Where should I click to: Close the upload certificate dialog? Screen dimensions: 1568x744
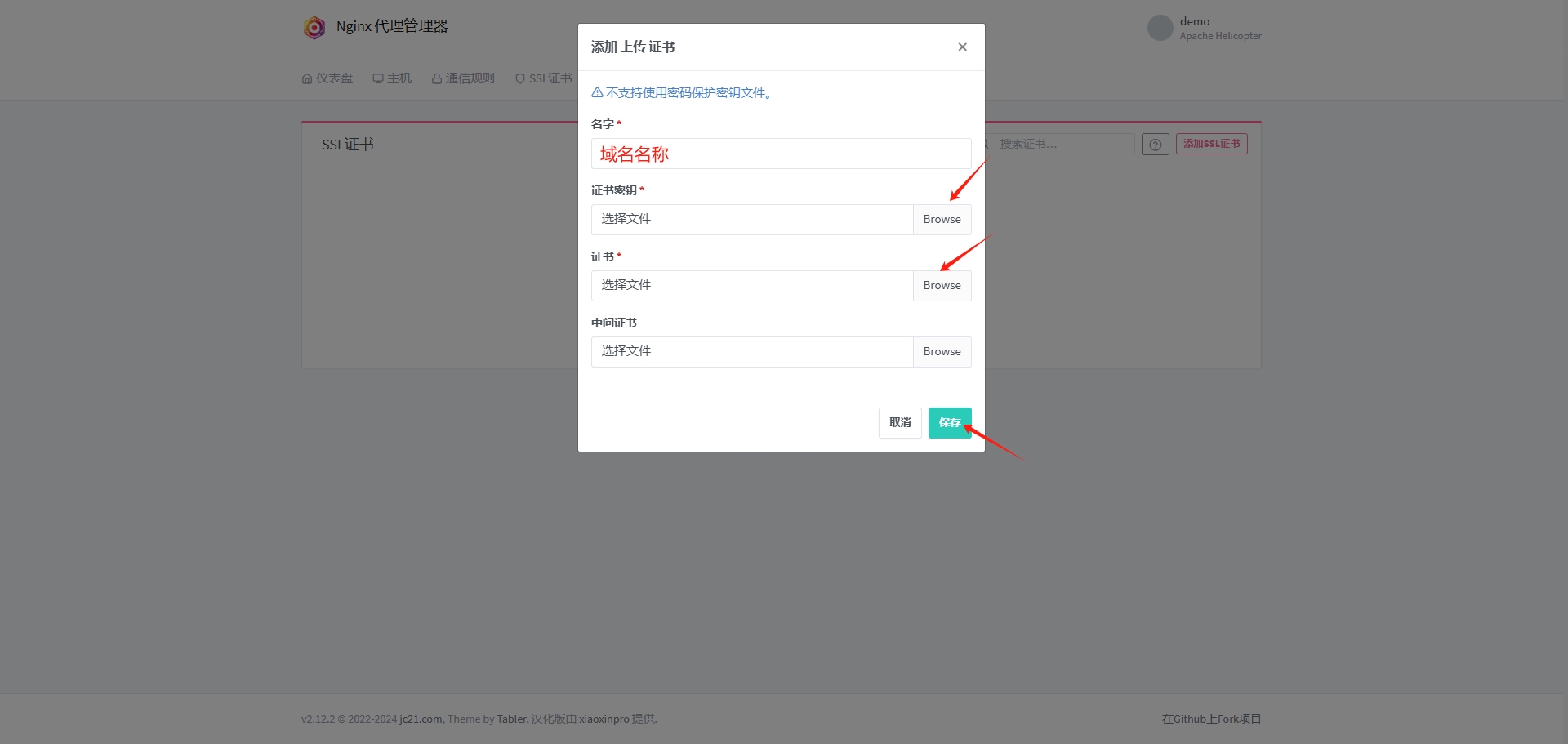click(962, 47)
